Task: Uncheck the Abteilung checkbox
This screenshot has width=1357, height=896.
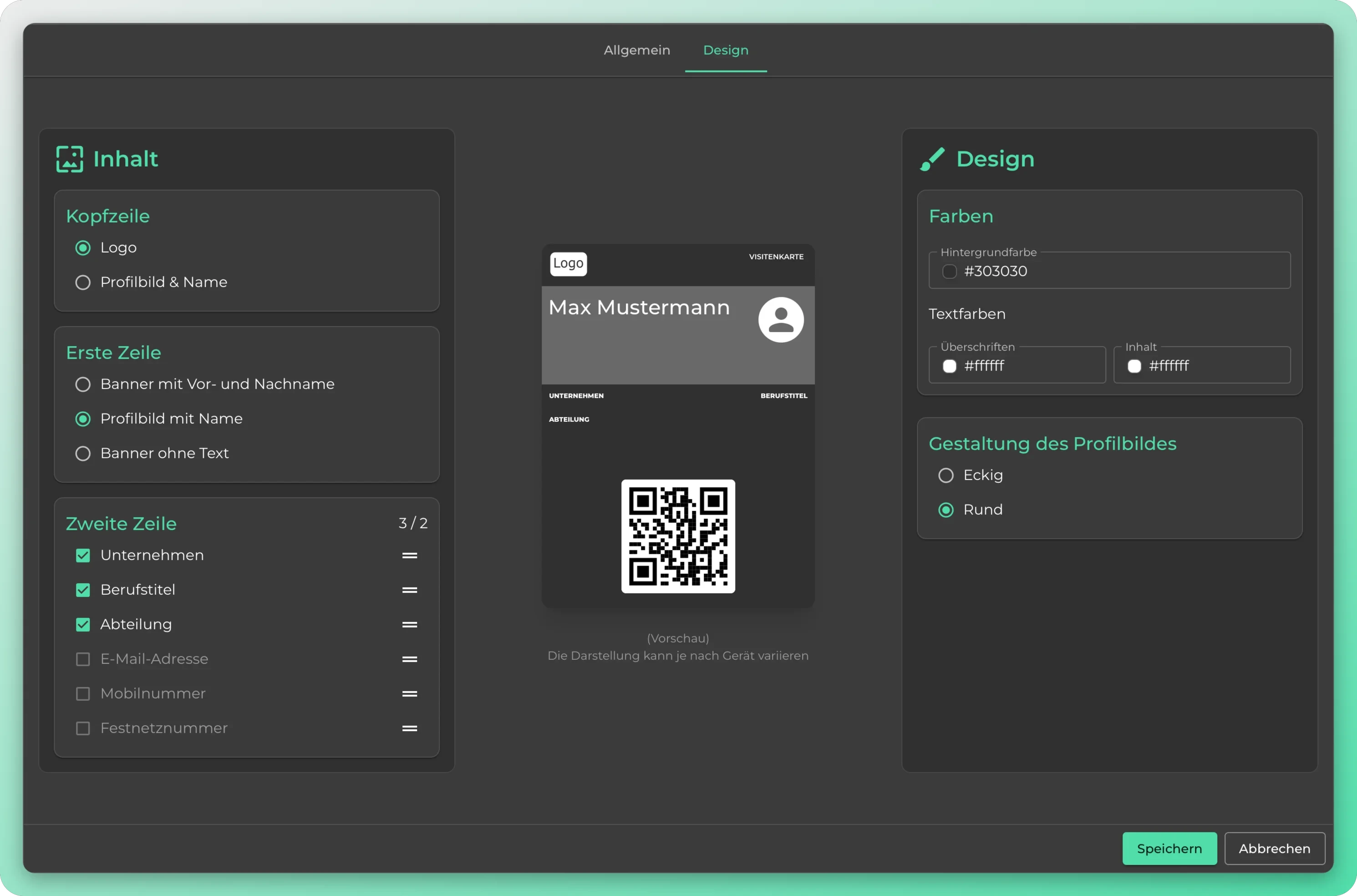Action: click(83, 625)
